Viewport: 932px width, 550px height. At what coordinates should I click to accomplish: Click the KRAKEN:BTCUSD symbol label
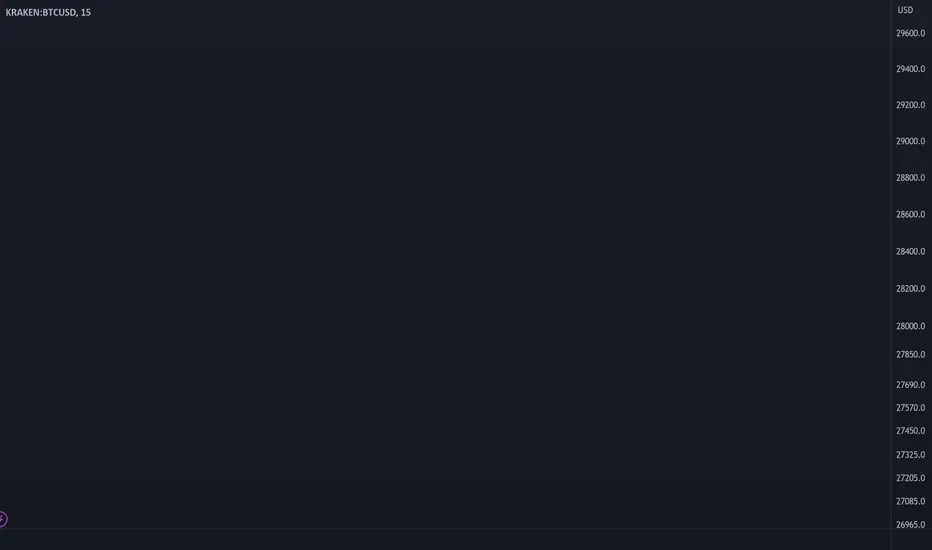(41, 12)
